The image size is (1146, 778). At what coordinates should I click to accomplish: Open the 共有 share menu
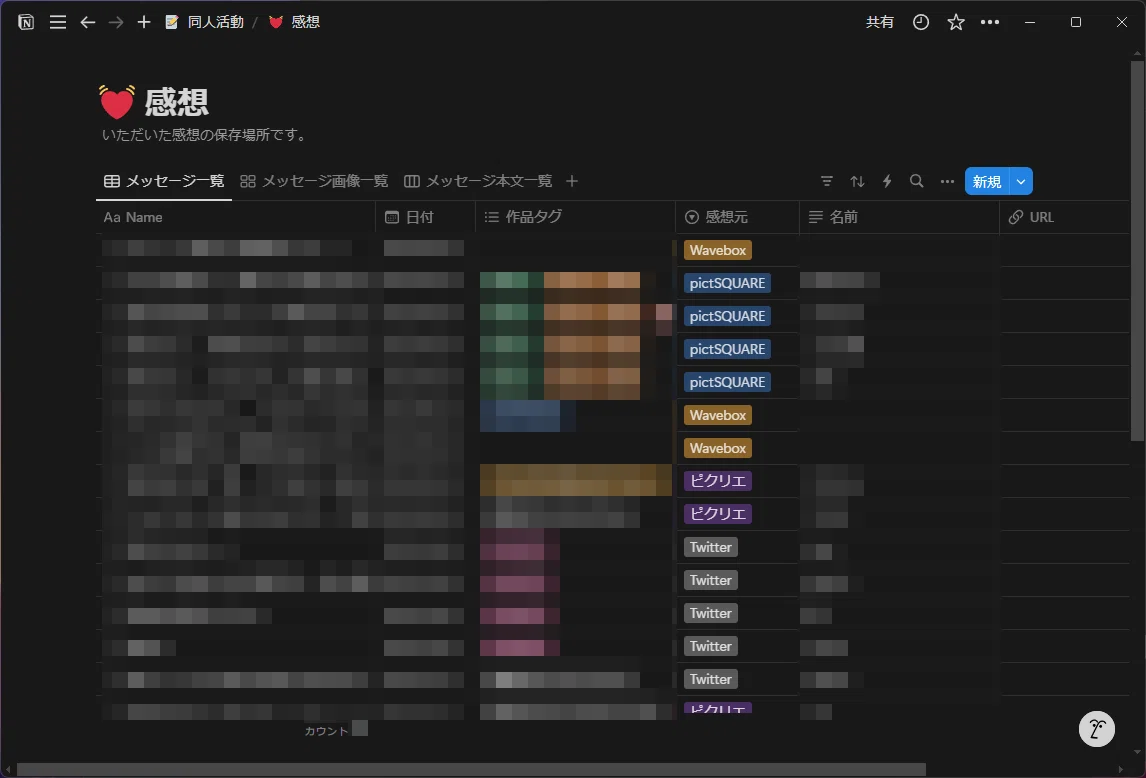tap(880, 22)
